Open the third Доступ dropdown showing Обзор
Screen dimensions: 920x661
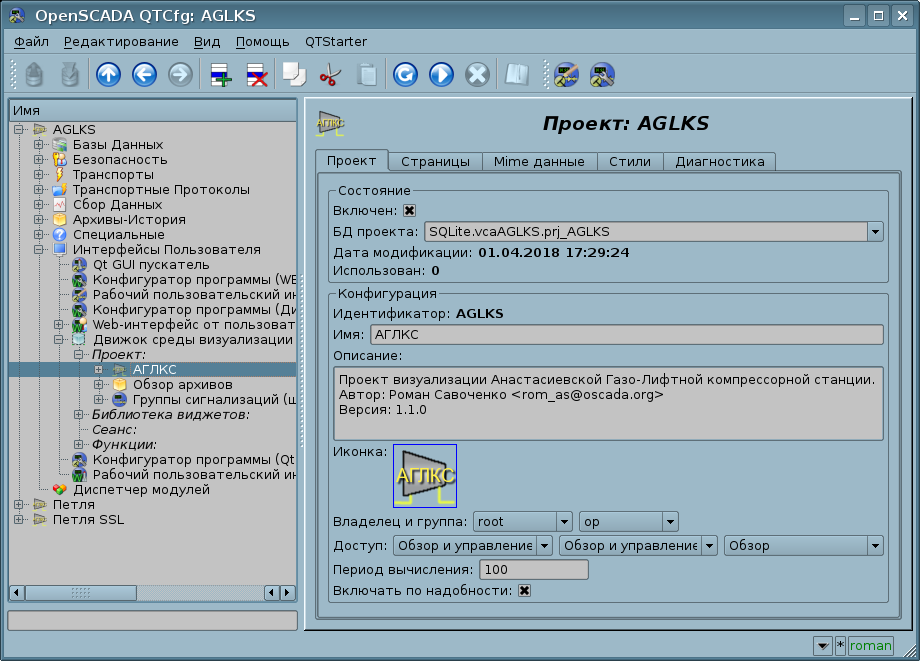804,545
